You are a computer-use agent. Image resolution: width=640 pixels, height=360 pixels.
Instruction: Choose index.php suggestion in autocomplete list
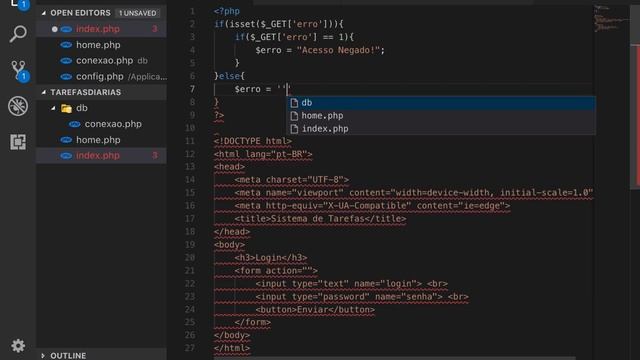pyautogui.click(x=441, y=129)
